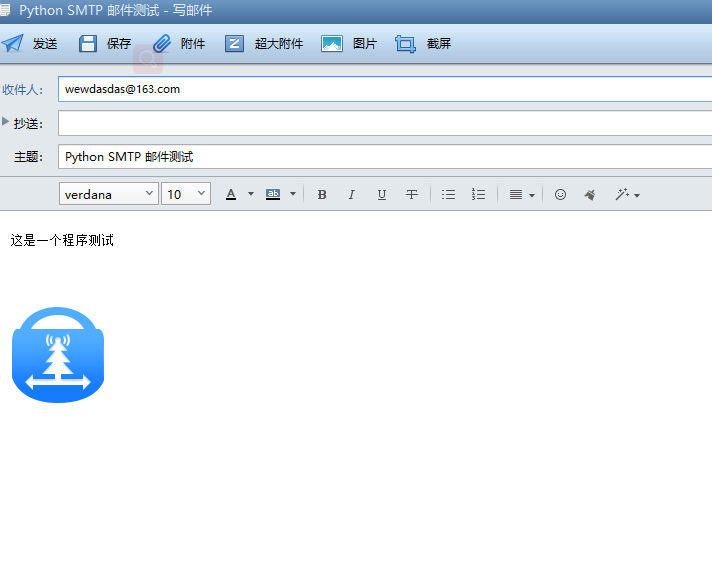The width and height of the screenshot is (712, 564).
Task: Open the highlight color dropdown arrow
Action: click(293, 194)
